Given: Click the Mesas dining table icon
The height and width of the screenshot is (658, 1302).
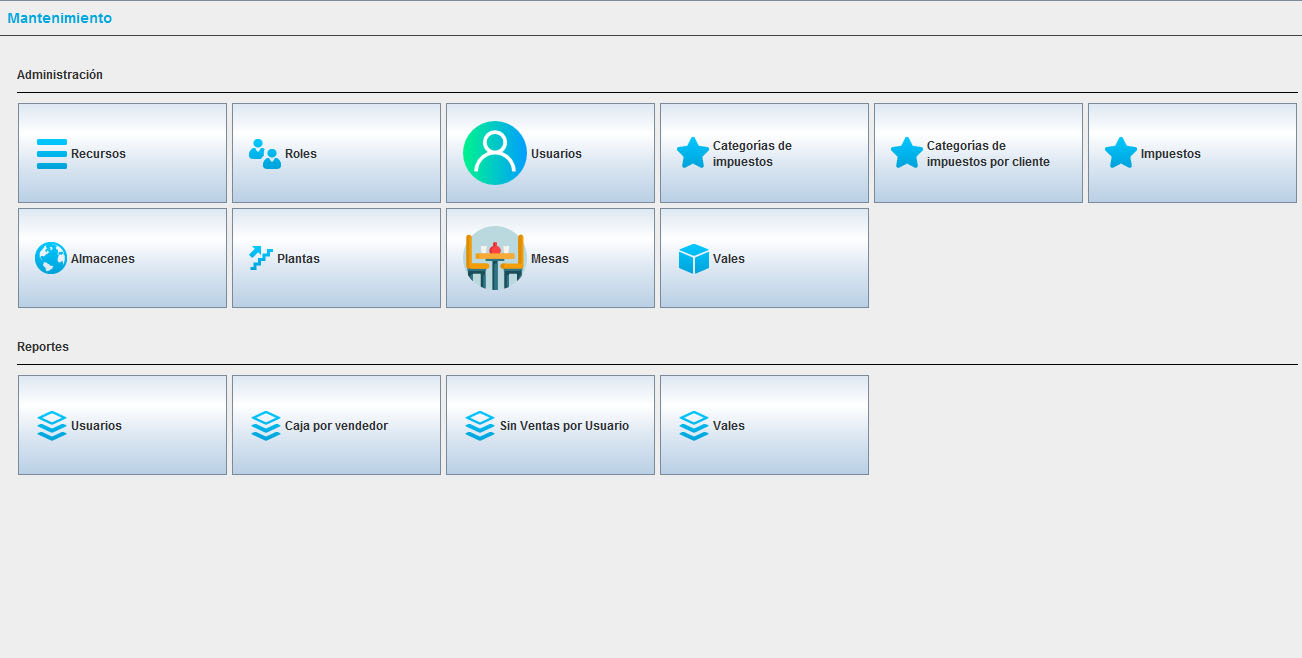Looking at the screenshot, I should (x=494, y=258).
